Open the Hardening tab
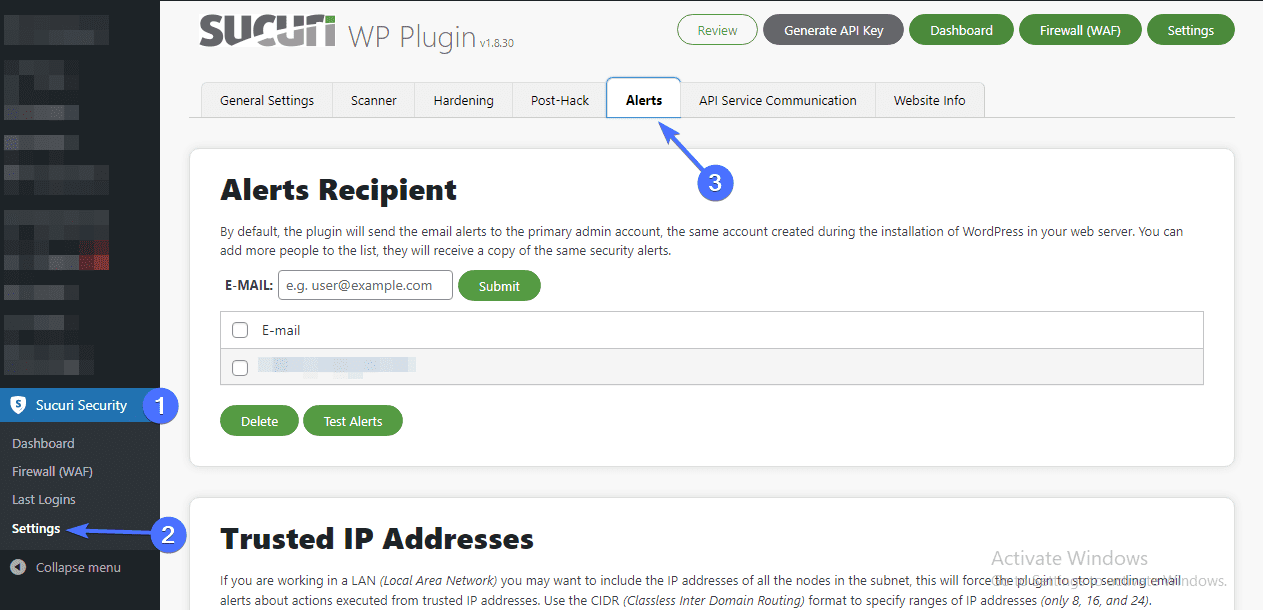 [x=464, y=100]
